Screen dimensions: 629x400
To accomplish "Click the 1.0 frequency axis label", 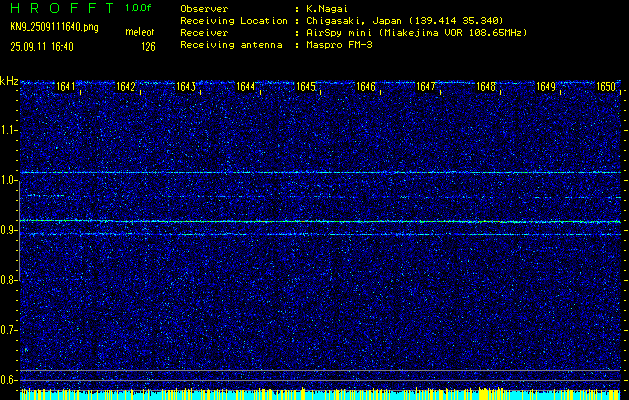I will pos(9,181).
